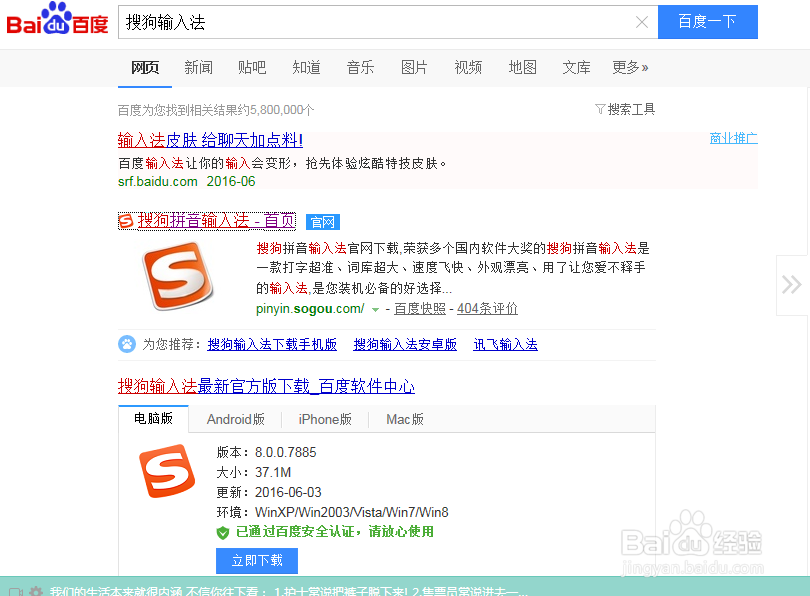Switch to the 图片 tab
The width and height of the screenshot is (810, 596).
pos(414,68)
